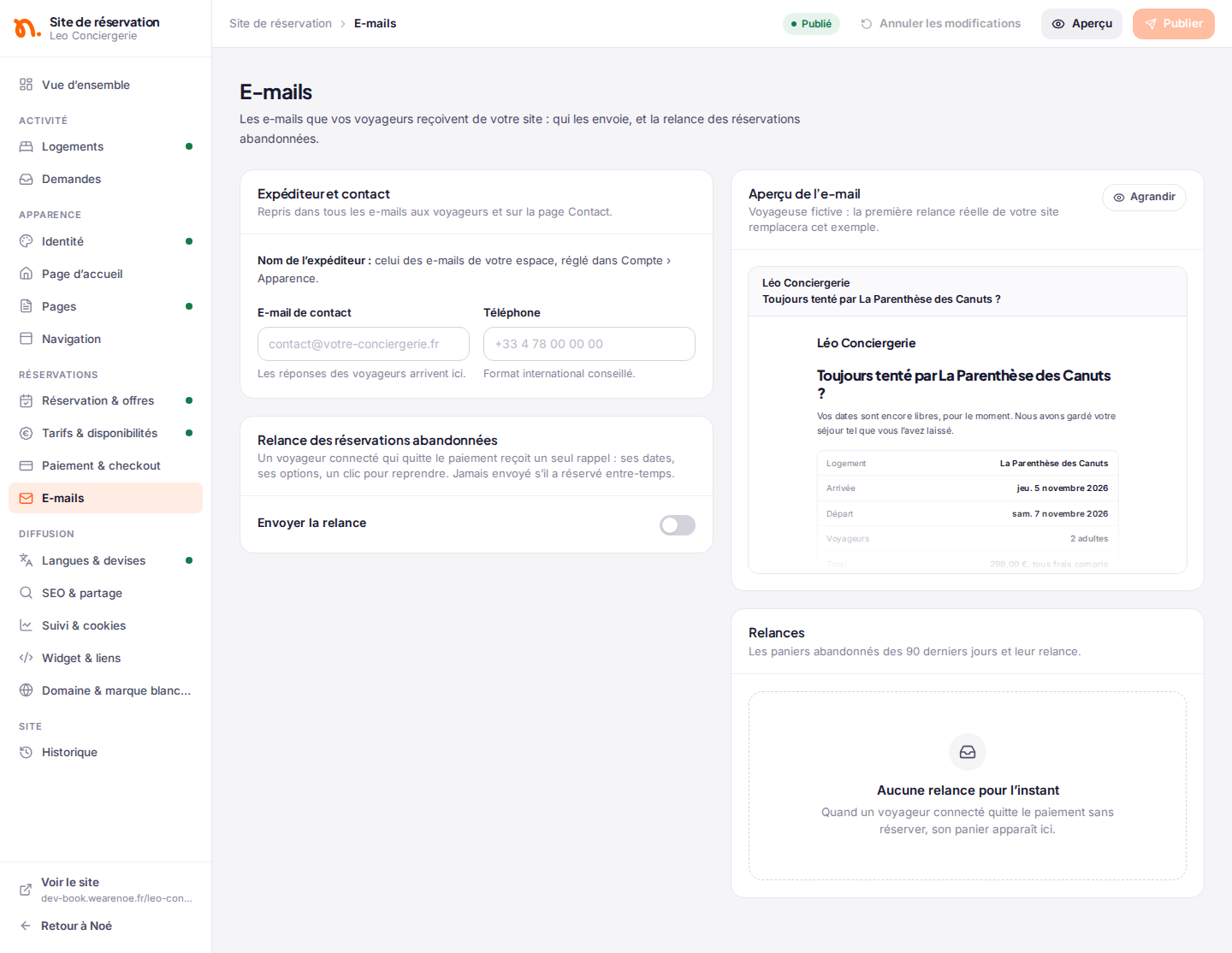Click the Pages document icon
Image resolution: width=1232 pixels, height=953 pixels.
tap(26, 306)
